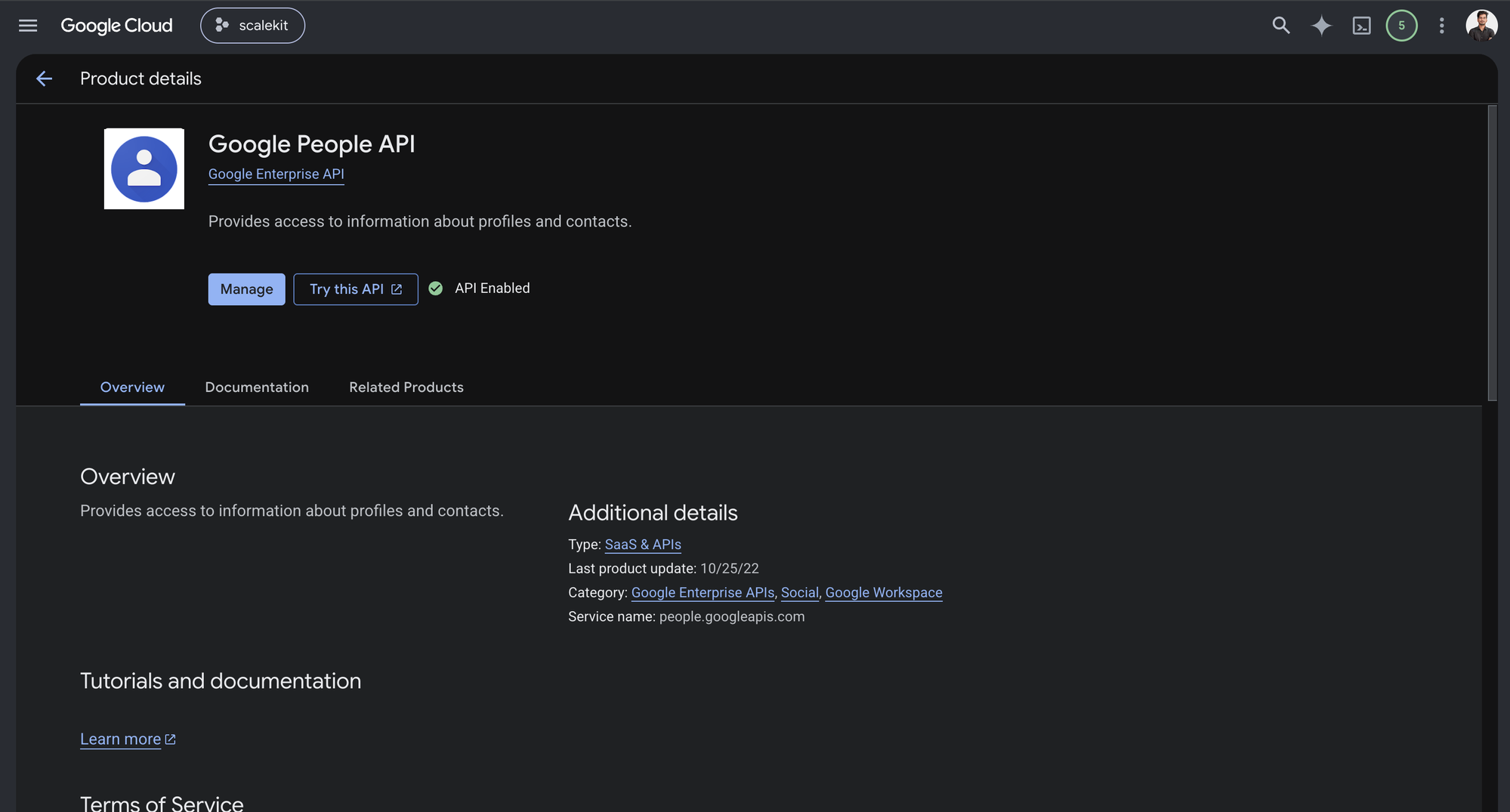
Task: Click the Google People API title
Action: click(312, 144)
